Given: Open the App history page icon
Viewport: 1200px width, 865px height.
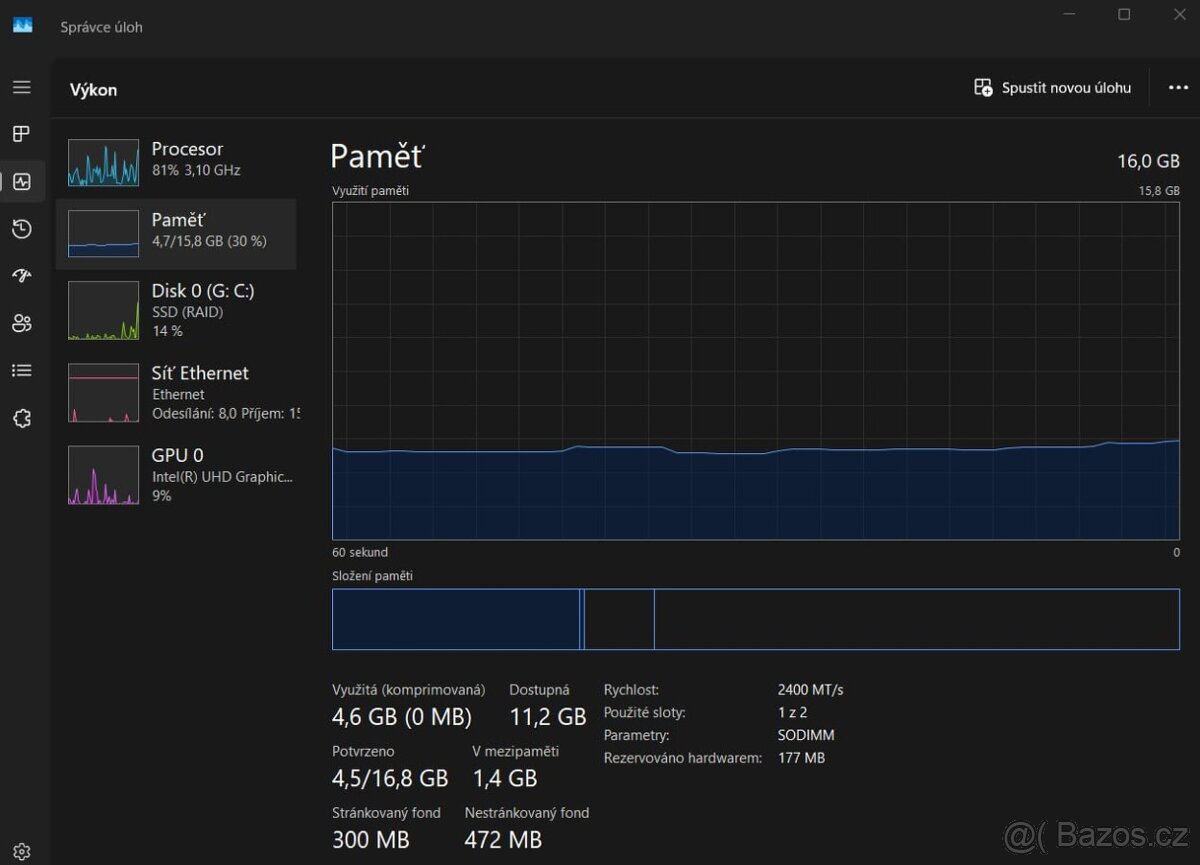Looking at the screenshot, I should point(22,229).
